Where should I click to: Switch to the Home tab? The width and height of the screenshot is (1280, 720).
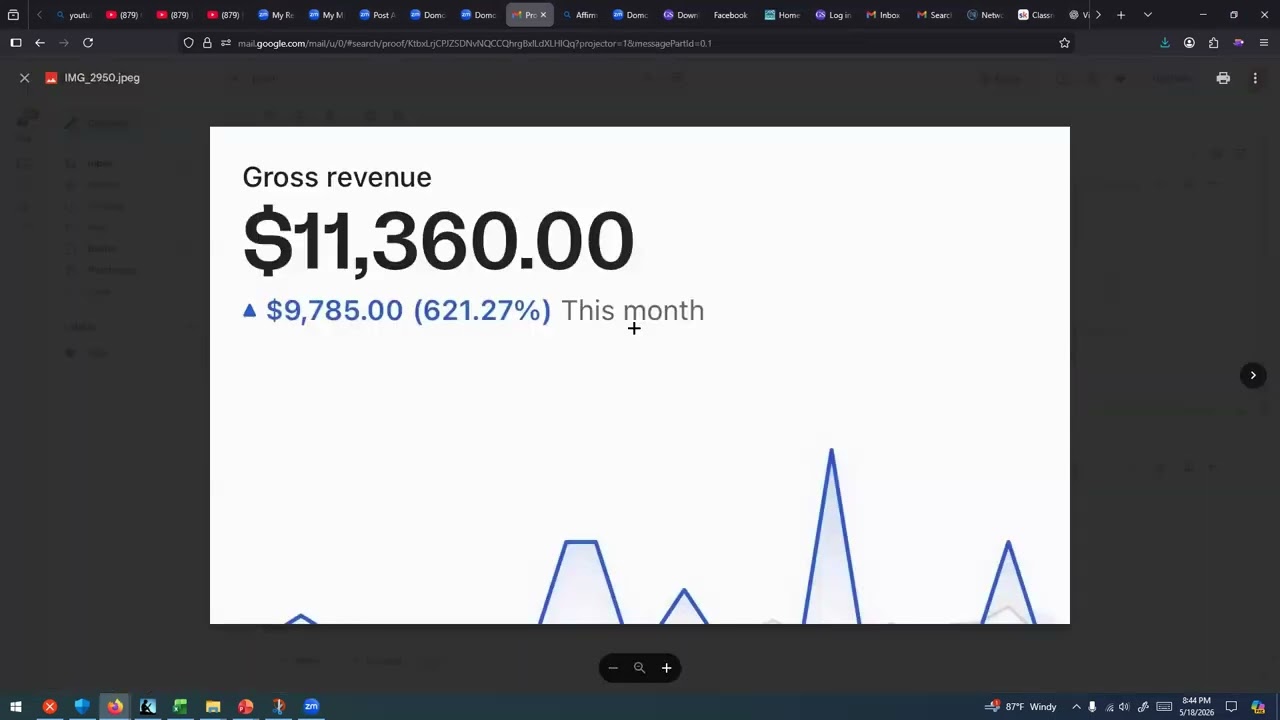(782, 15)
